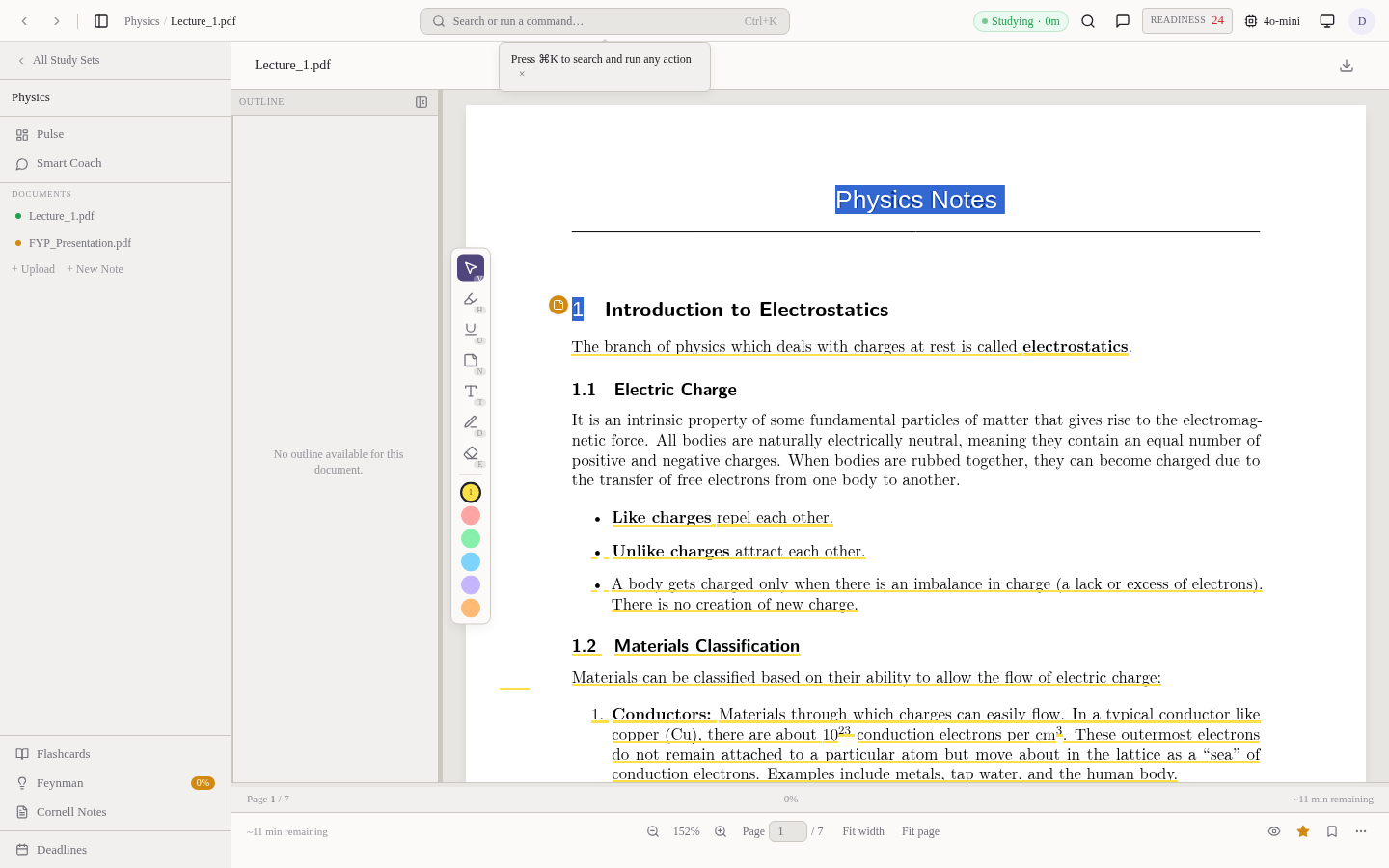Open the orange note marker beside section 1

558,305
